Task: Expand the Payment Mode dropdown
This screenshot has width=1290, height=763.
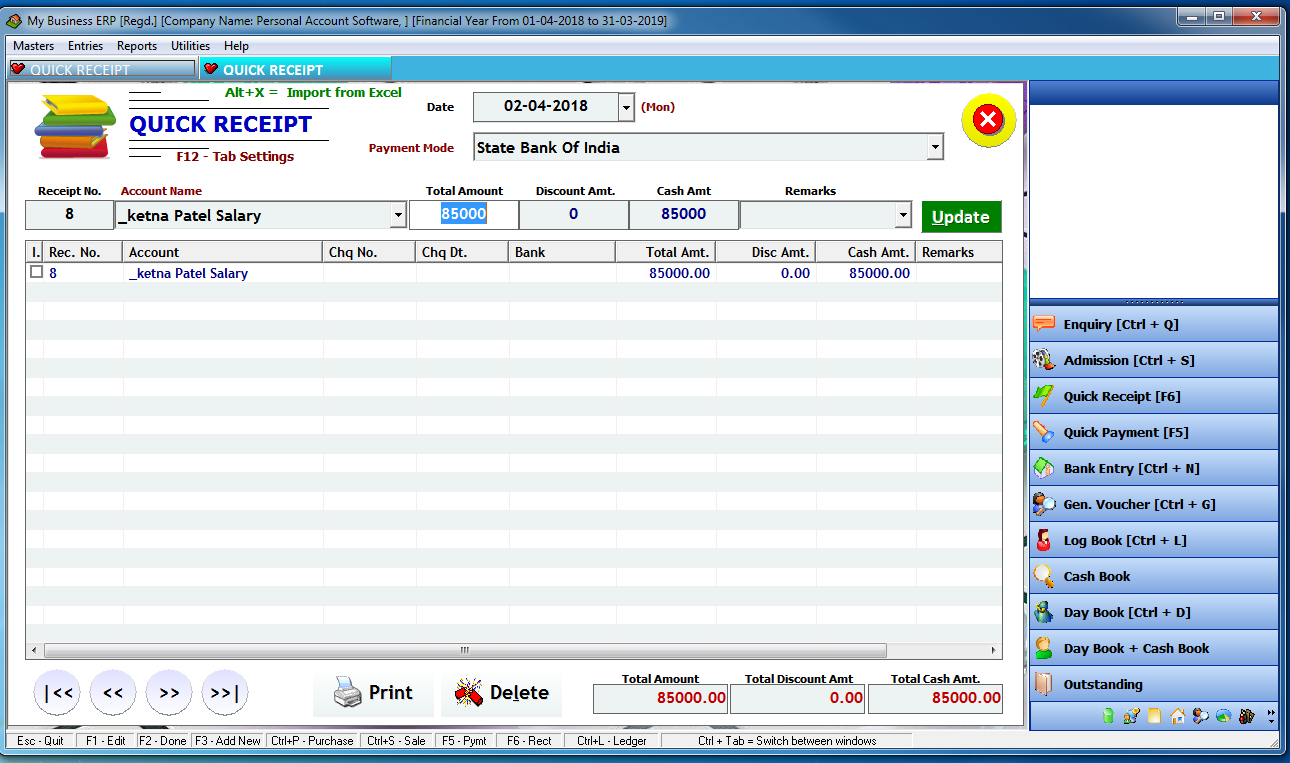Action: pyautogui.click(x=934, y=146)
